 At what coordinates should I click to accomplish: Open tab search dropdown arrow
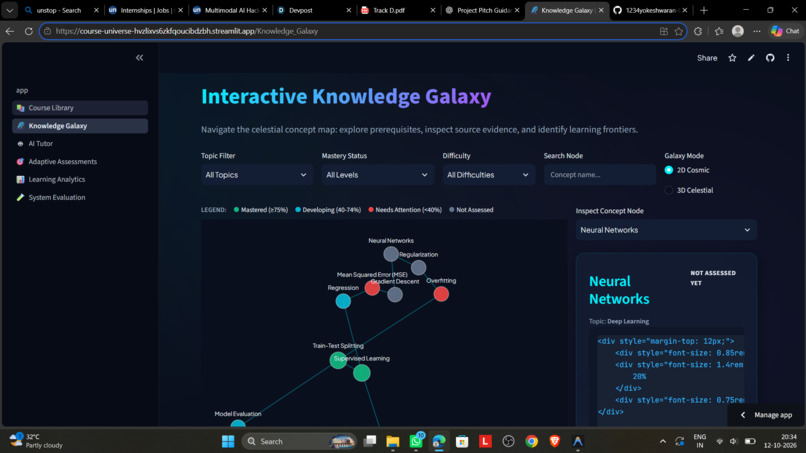(10, 10)
